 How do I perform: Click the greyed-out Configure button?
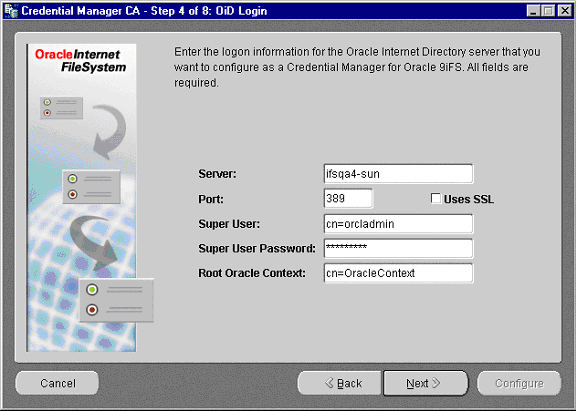[519, 383]
